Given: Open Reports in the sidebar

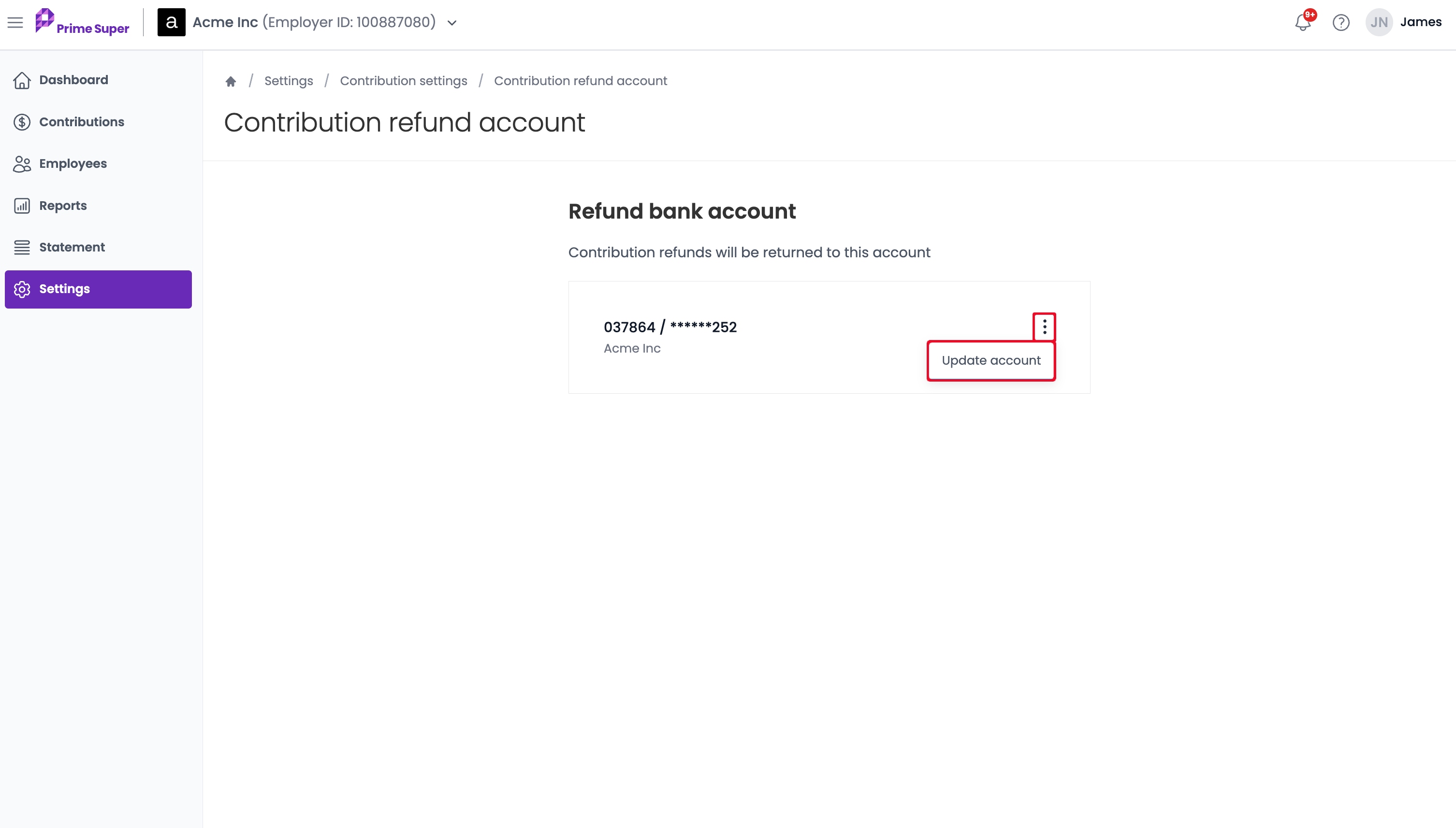Looking at the screenshot, I should (98, 205).
